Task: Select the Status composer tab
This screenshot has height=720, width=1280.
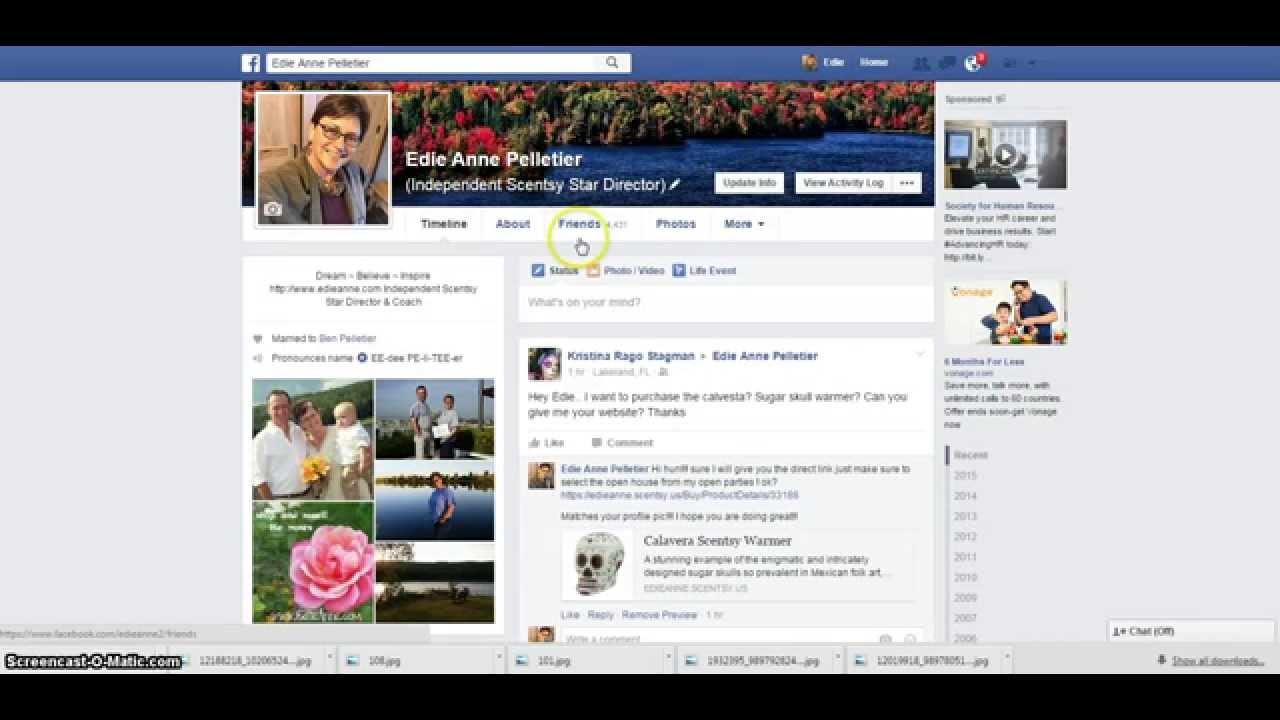Action: point(555,271)
